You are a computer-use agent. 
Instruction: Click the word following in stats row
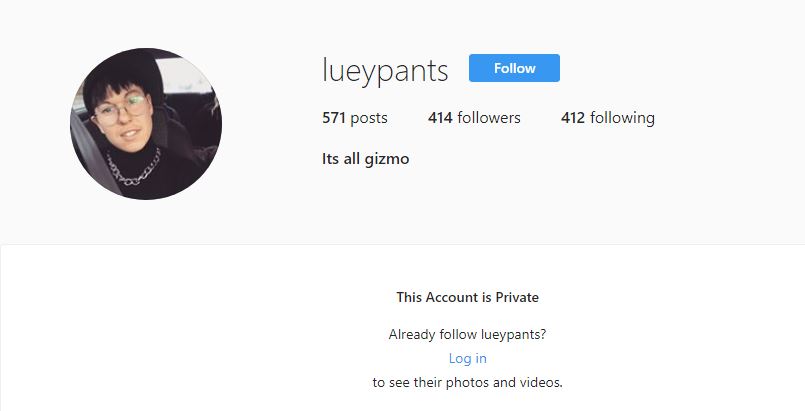[x=622, y=119]
